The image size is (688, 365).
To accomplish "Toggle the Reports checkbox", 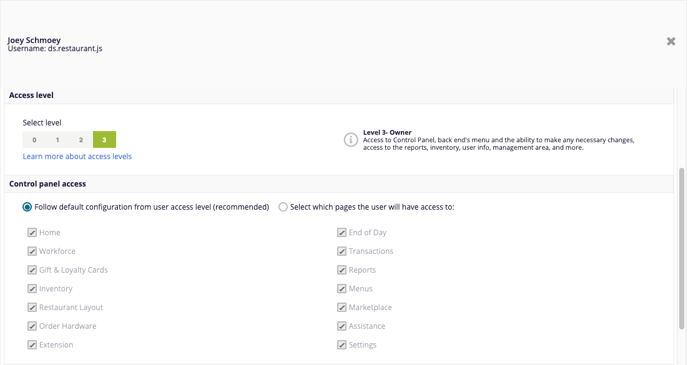I will [x=342, y=270].
